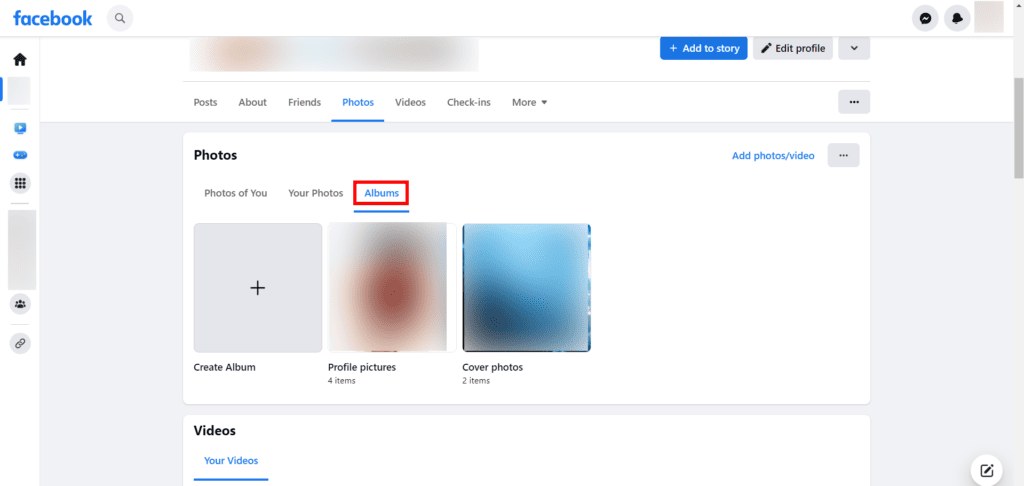Open profile tab bar three-dot menu
The height and width of the screenshot is (486, 1024).
tap(854, 102)
